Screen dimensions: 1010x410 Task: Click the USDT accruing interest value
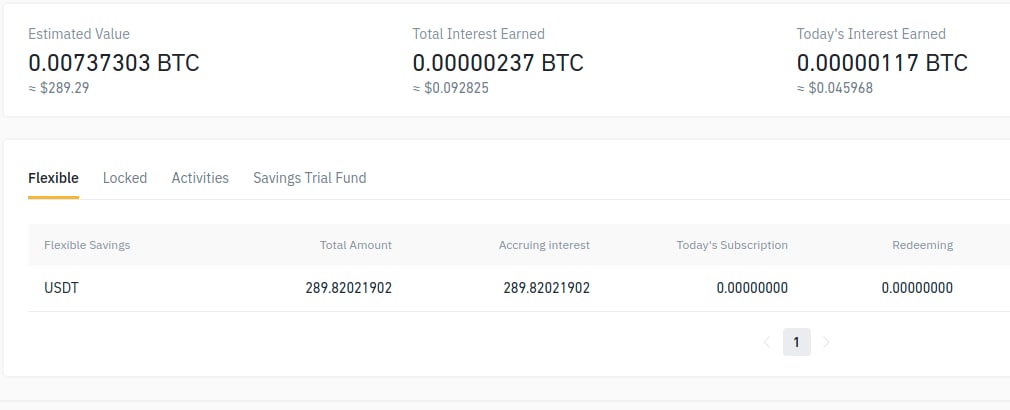click(x=547, y=288)
